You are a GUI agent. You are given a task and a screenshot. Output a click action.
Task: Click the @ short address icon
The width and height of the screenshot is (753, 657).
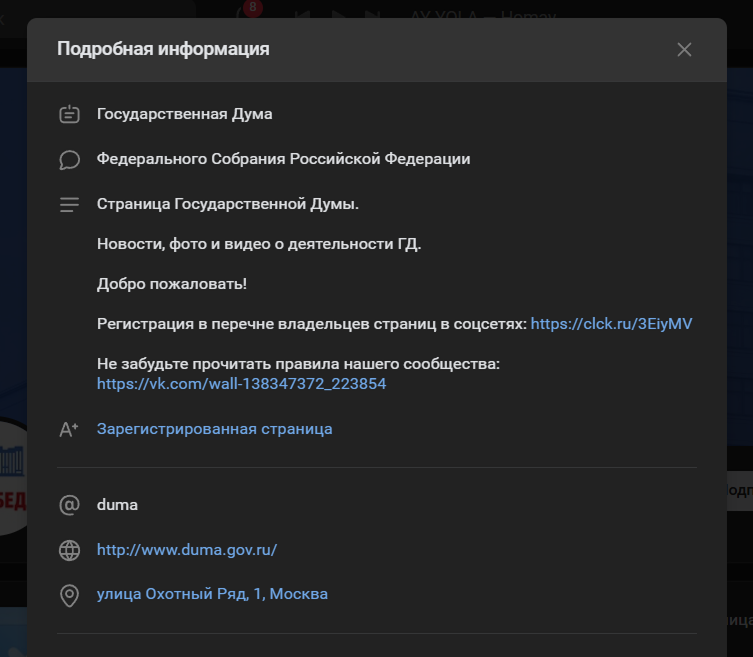coord(69,505)
